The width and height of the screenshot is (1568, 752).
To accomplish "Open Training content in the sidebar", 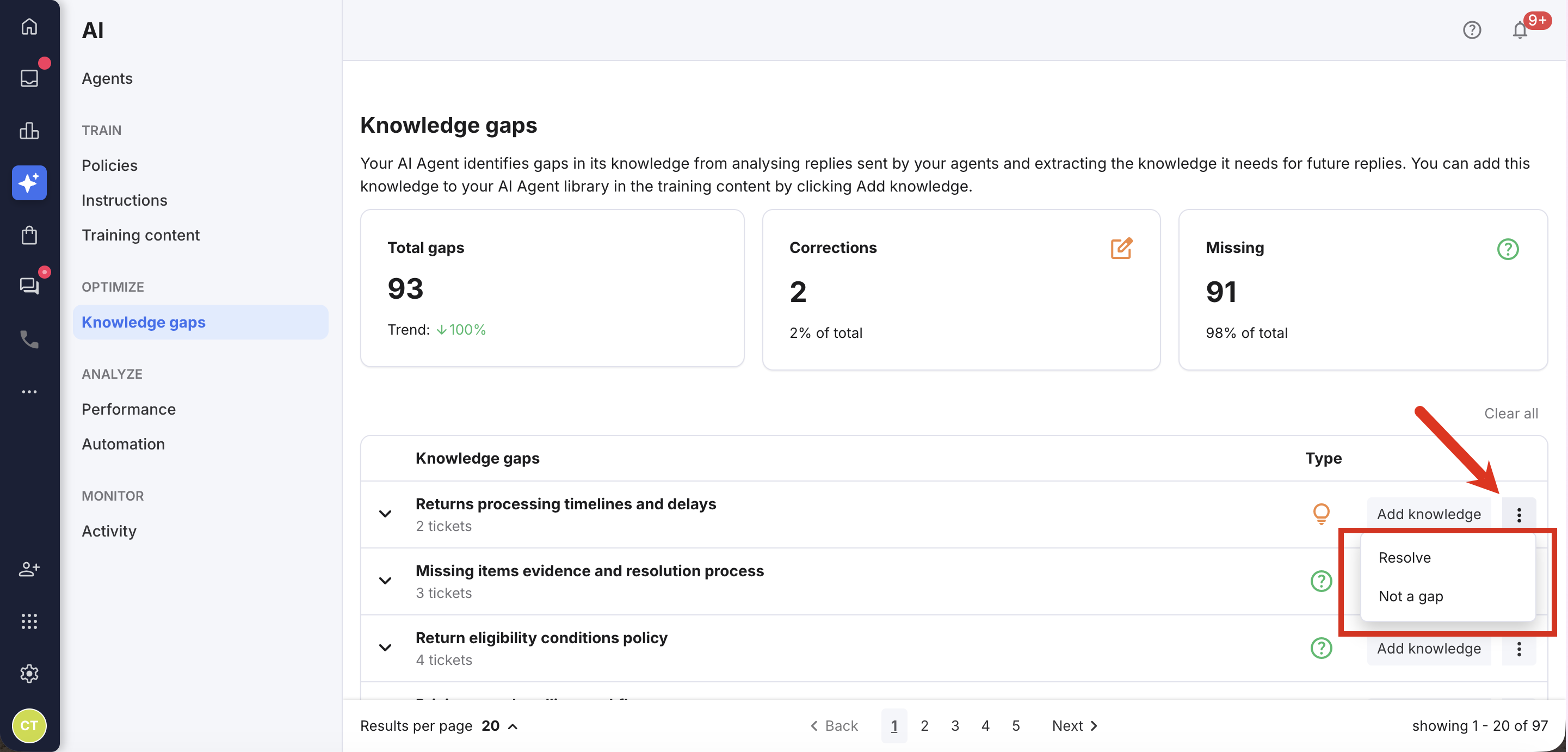I will [x=140, y=235].
